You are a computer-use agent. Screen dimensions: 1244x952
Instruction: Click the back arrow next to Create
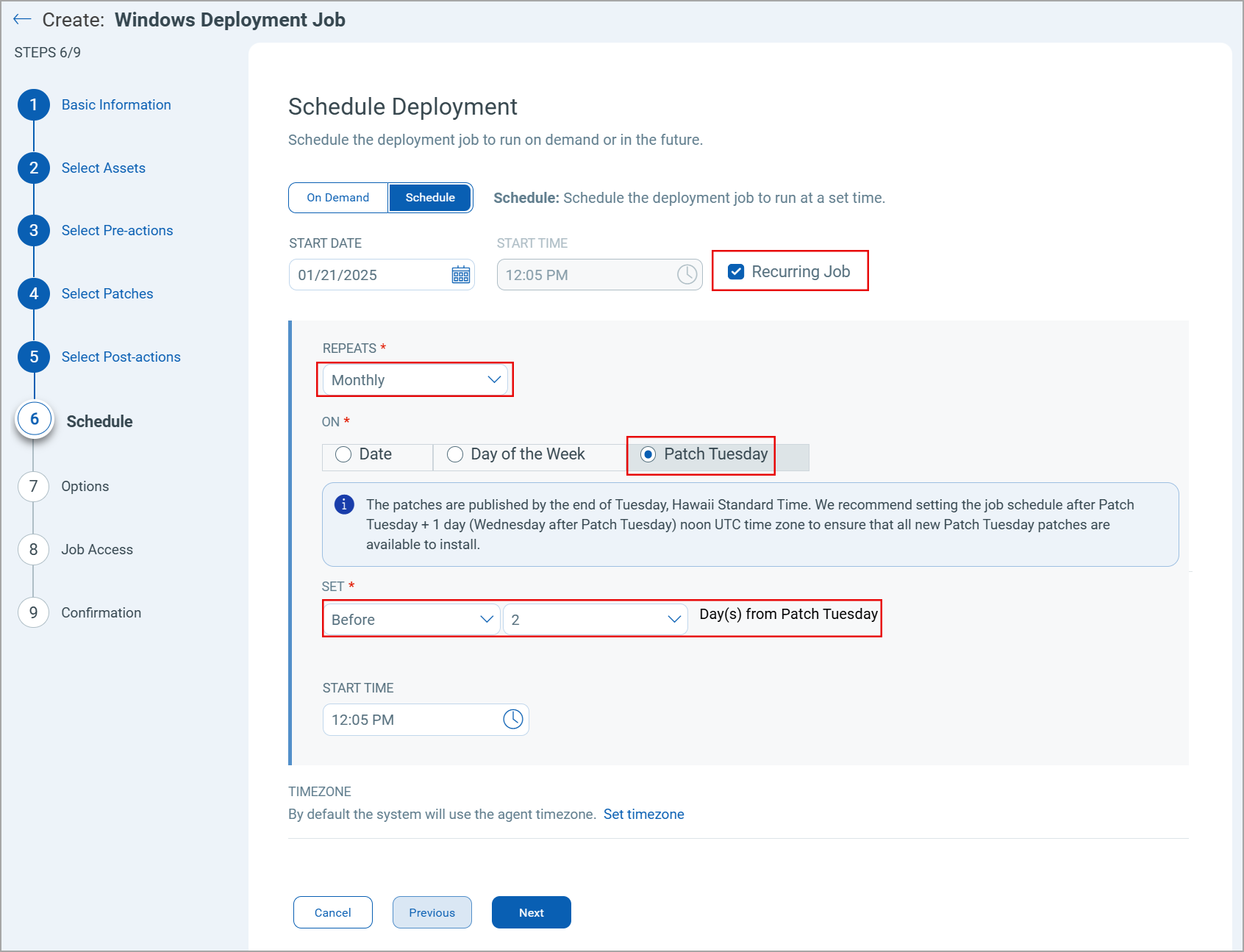pos(22,20)
